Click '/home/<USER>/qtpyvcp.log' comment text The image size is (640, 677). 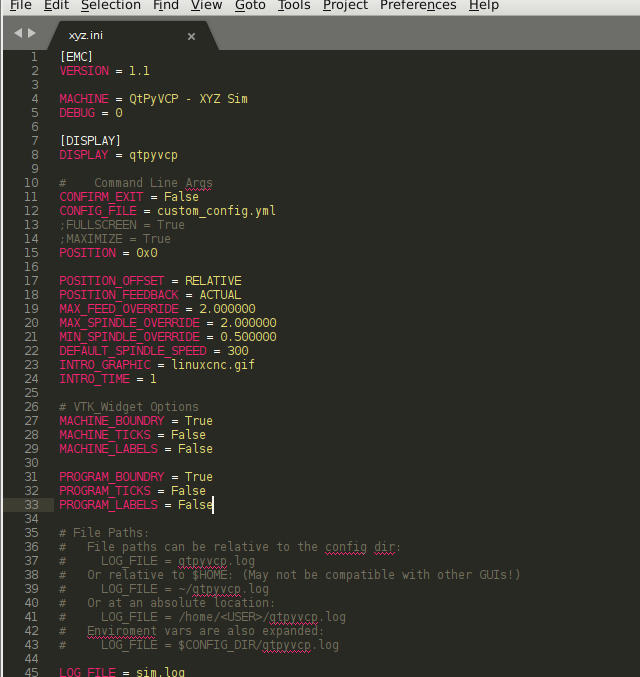click(x=262, y=617)
